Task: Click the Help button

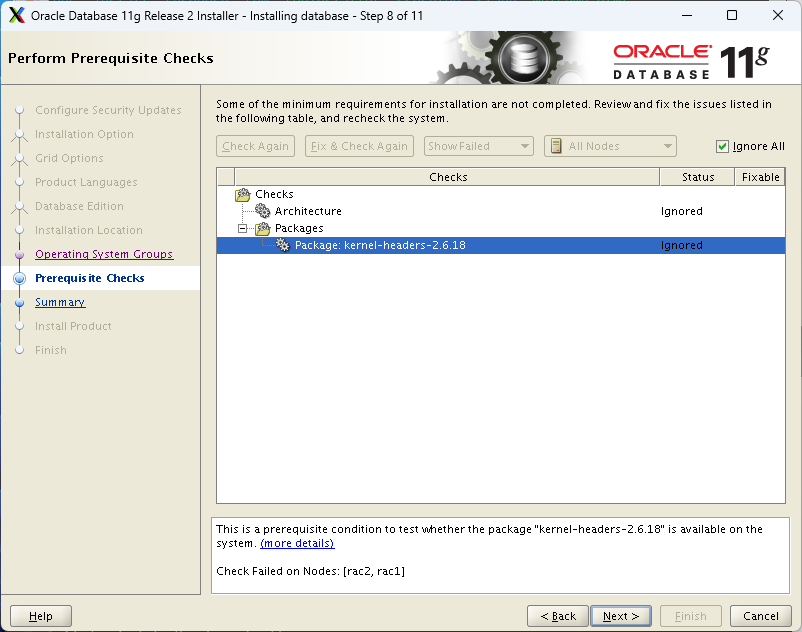Action: tap(41, 616)
